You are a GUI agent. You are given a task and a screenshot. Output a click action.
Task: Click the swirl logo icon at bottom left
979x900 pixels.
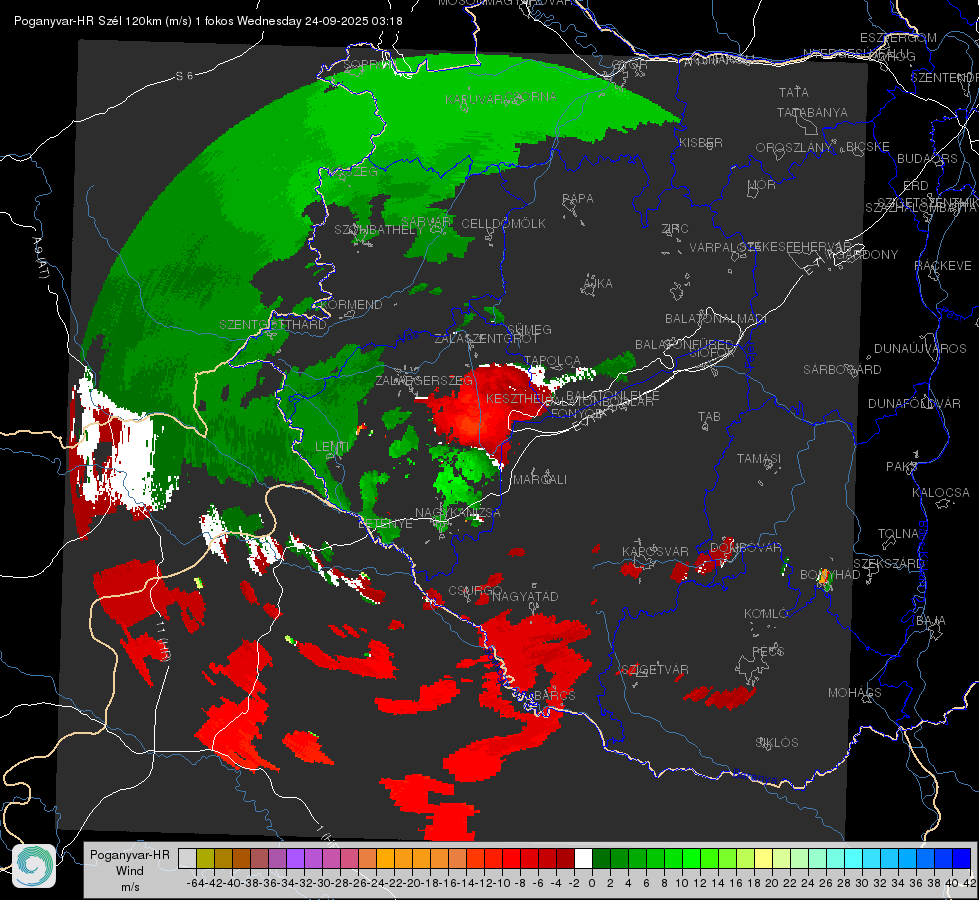(34, 866)
